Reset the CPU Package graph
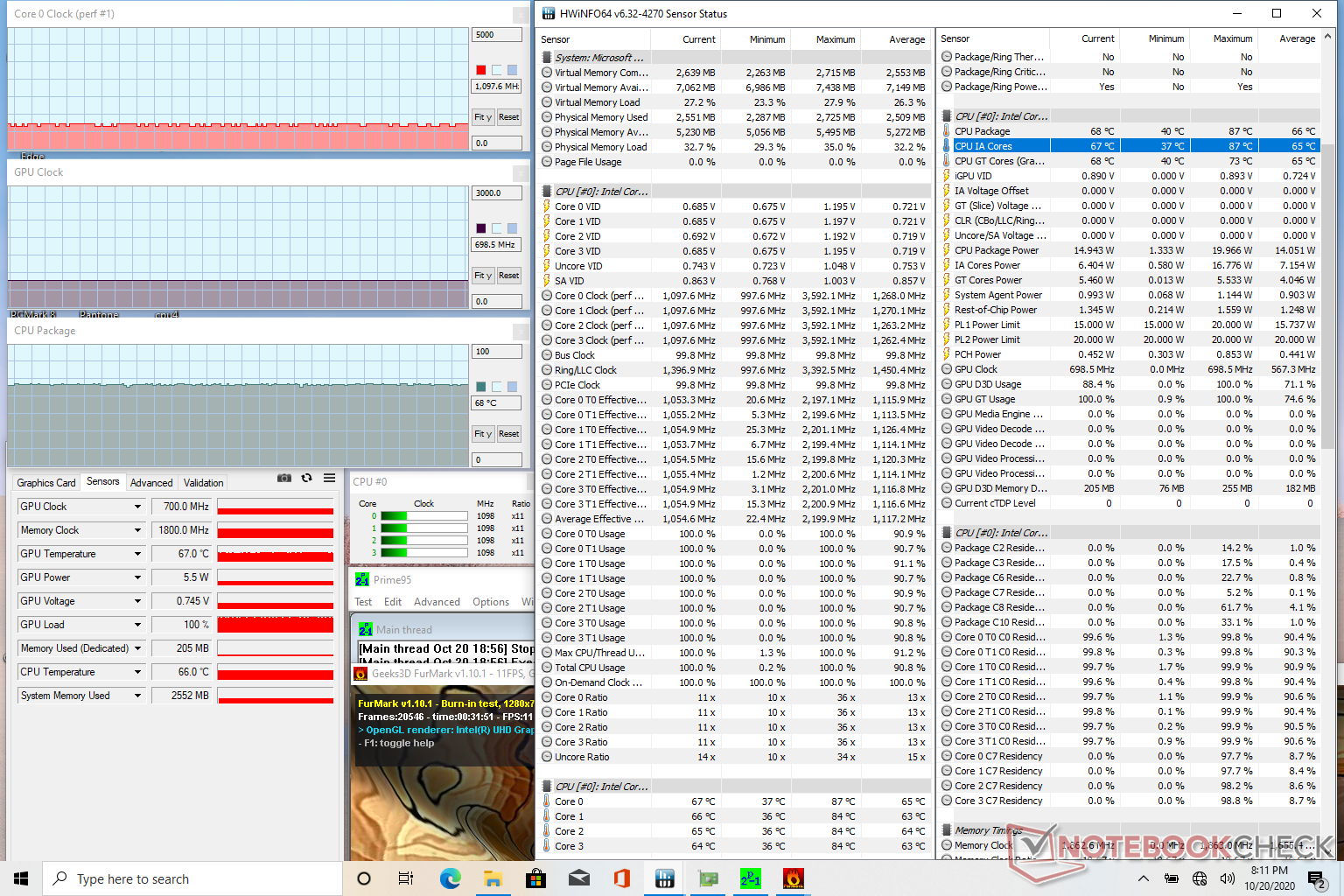Image resolution: width=1344 pixels, height=896 pixels. [x=508, y=434]
